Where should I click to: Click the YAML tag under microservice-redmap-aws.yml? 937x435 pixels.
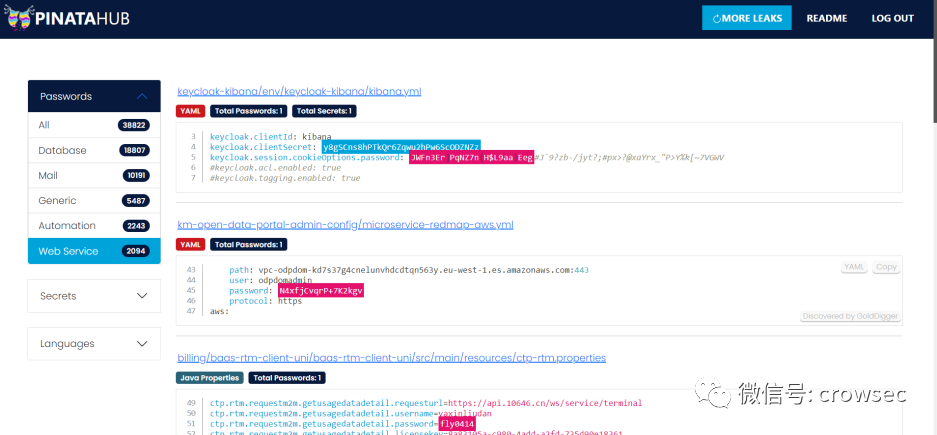click(191, 244)
